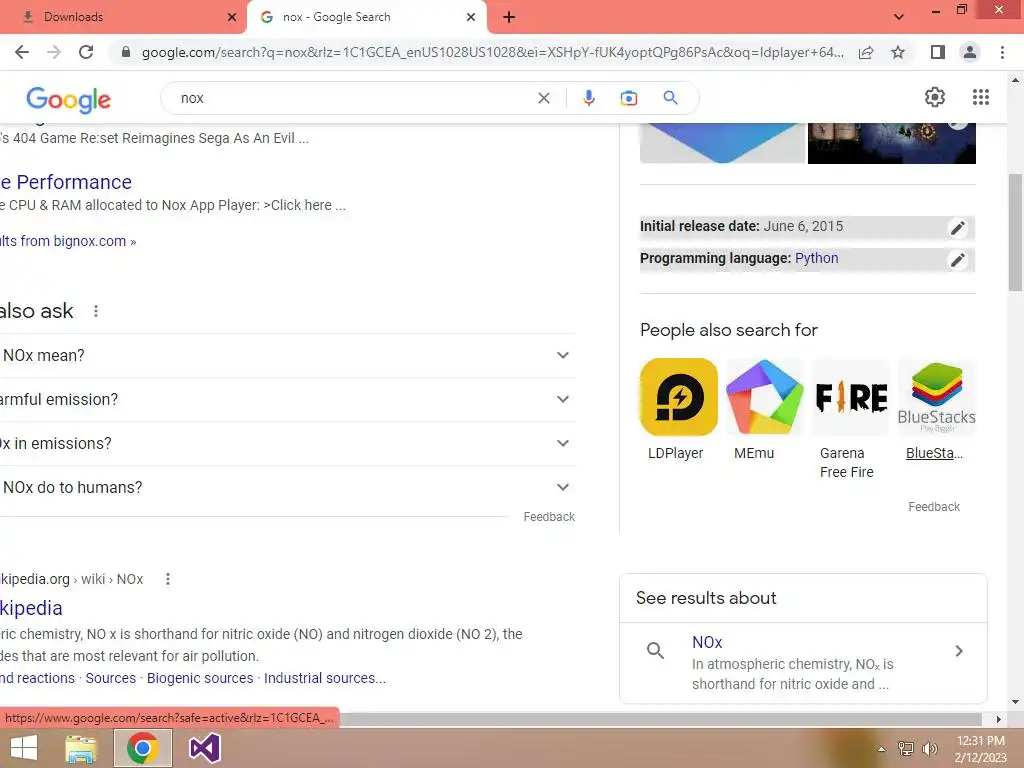Open the Sources sitelink

[110, 678]
